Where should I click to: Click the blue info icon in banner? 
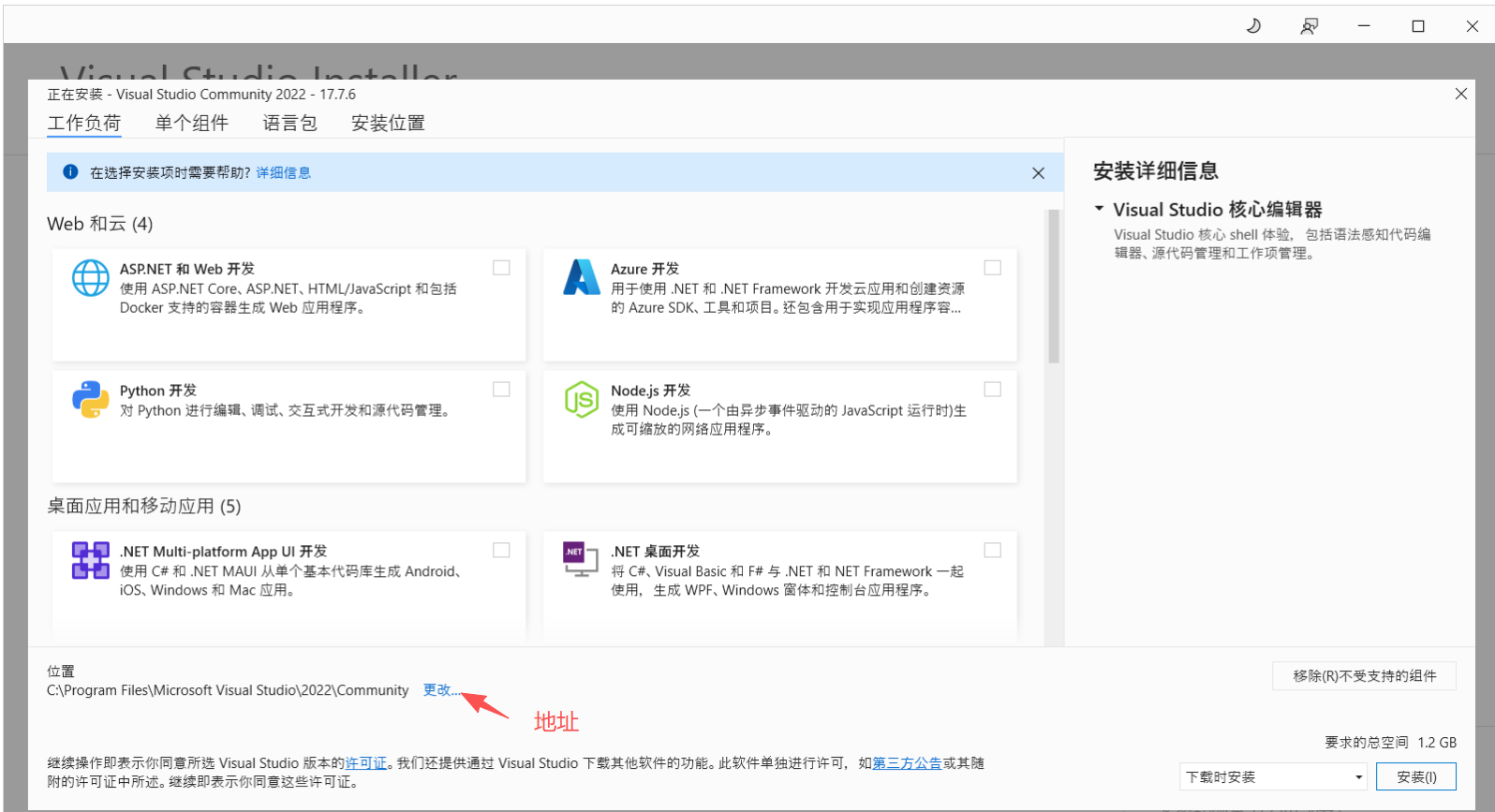[70, 172]
